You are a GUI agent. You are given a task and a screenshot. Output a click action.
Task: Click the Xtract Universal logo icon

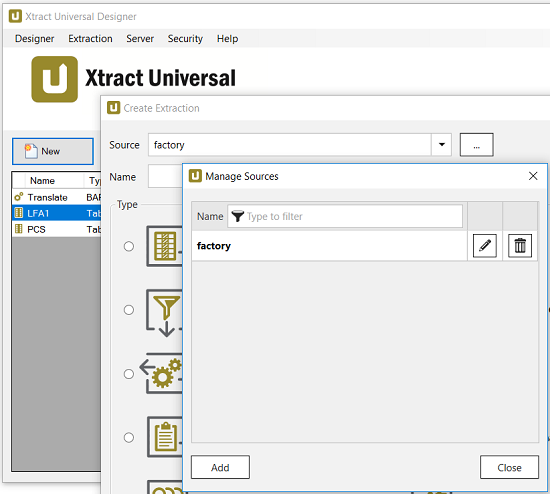point(55,79)
